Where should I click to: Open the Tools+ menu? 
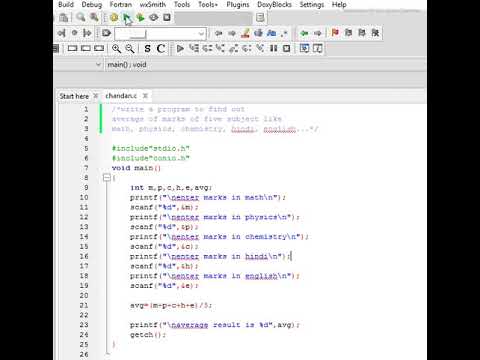click(208, 5)
